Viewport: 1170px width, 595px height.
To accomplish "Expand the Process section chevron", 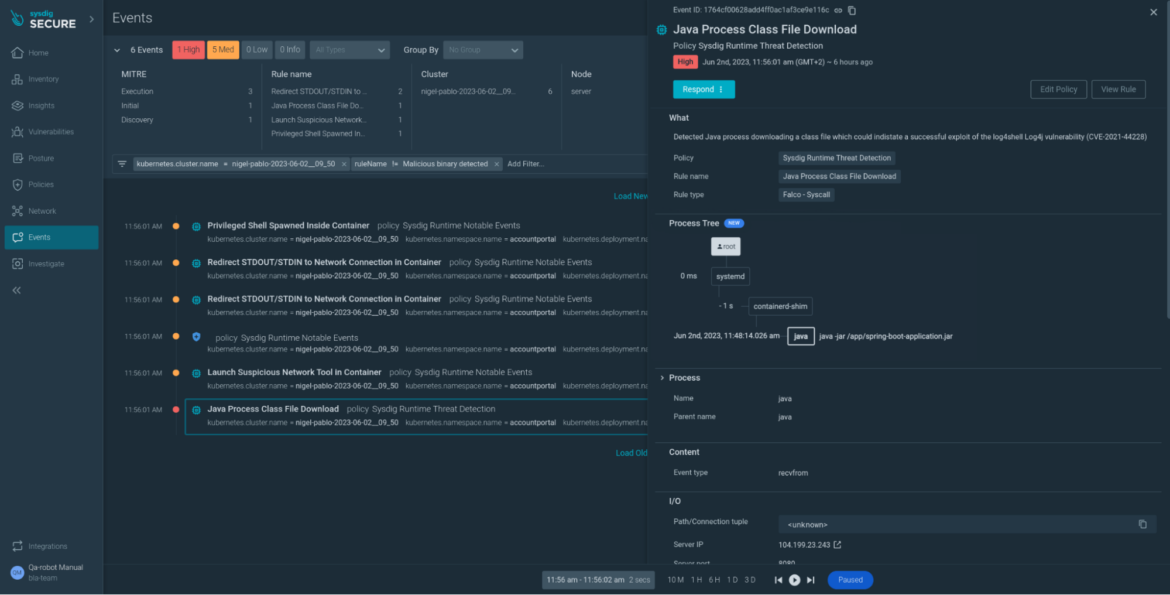I will coord(662,378).
